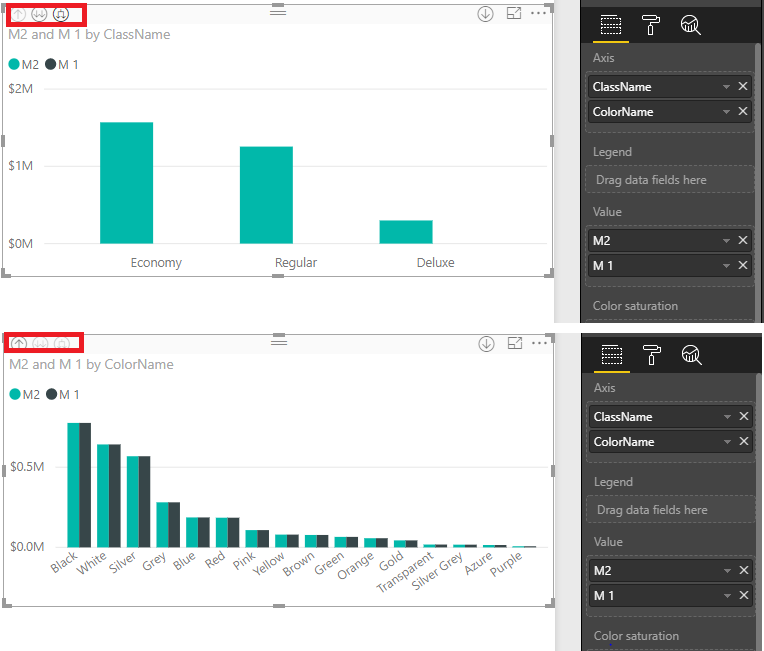
Task: Open more options menu of top chart
Action: [538, 13]
